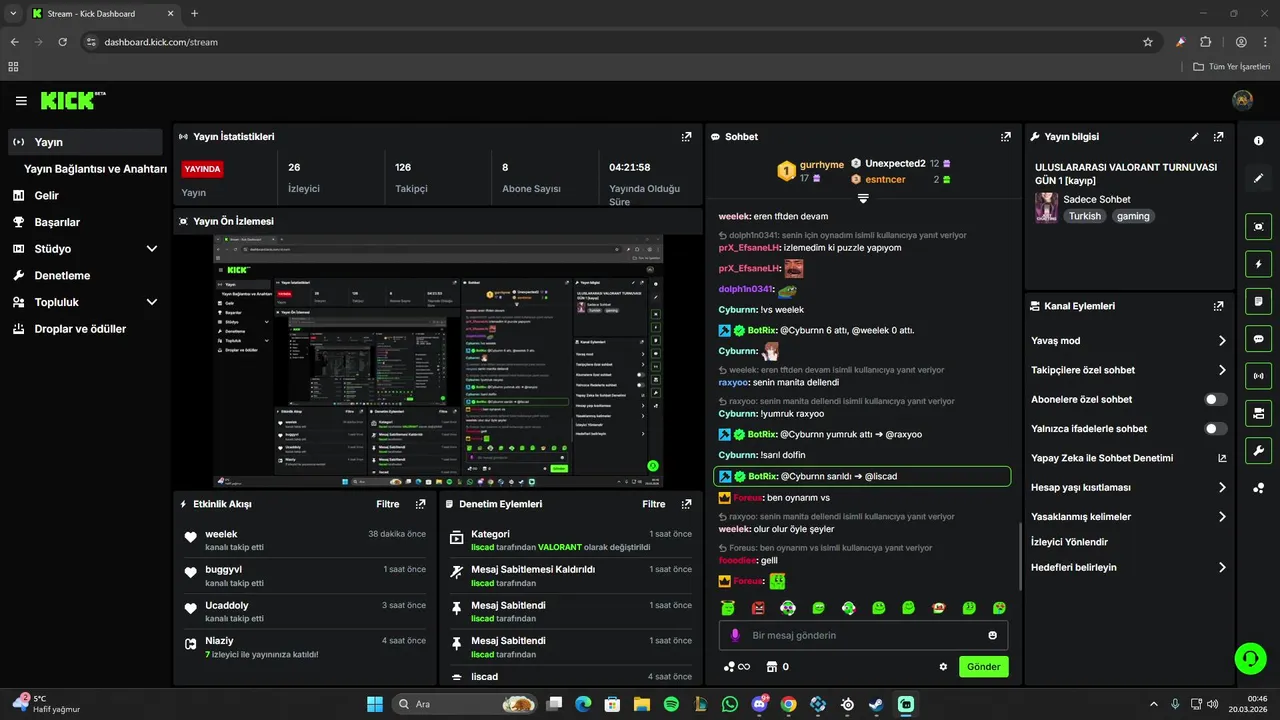
Task: Click the Bir mesaj gönderin input field
Action: [864, 635]
